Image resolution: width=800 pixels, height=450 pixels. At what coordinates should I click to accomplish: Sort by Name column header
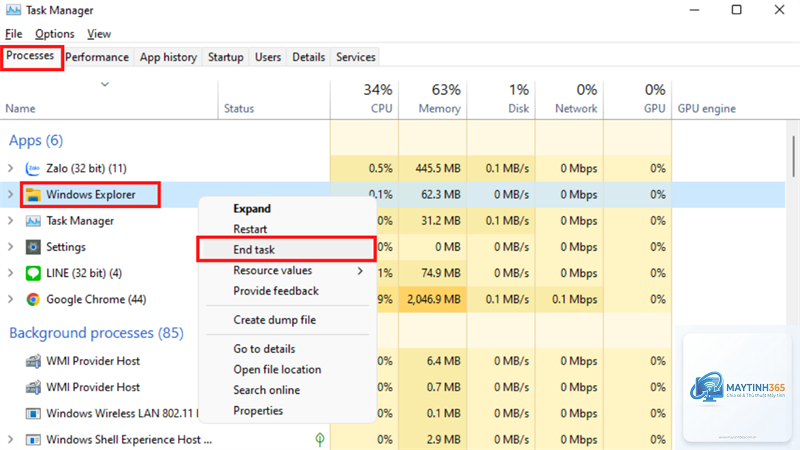pyautogui.click(x=109, y=101)
